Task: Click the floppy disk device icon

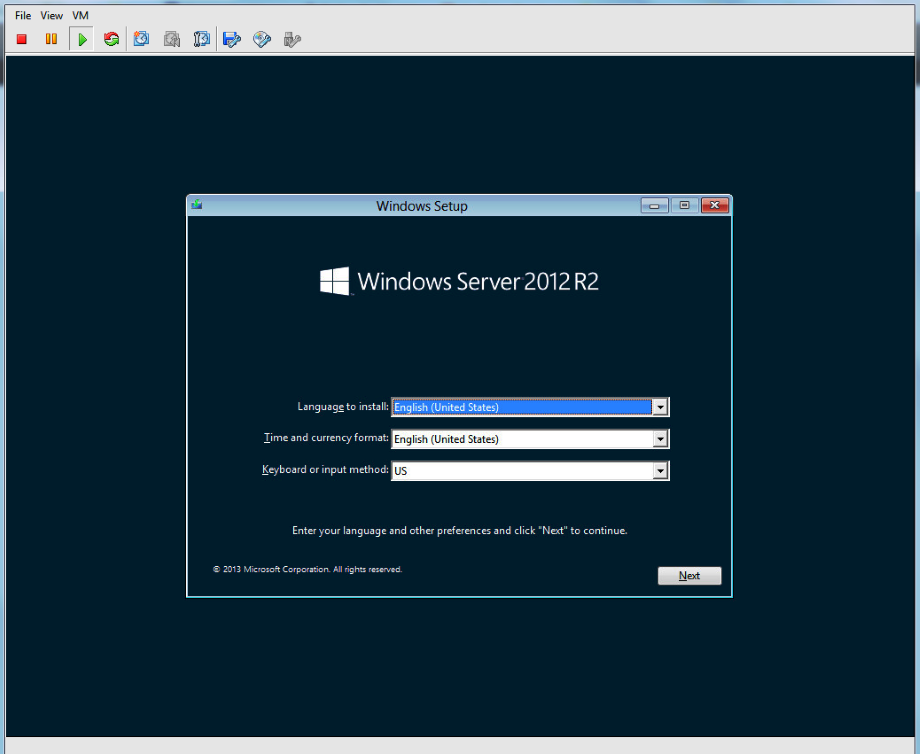Action: pyautogui.click(x=232, y=39)
